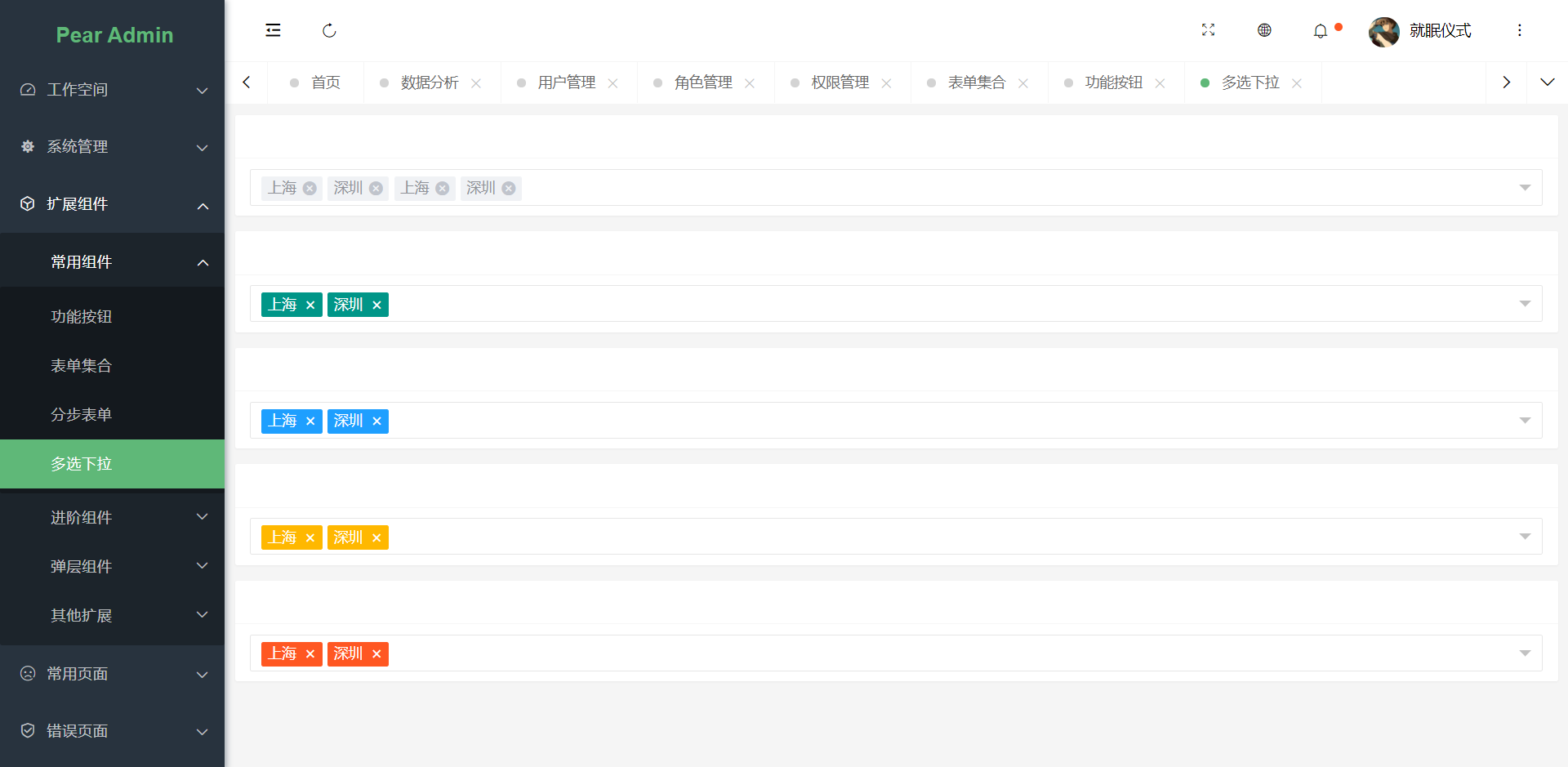1568x767 pixels.
Task: Open the 表单集合 sidebar item
Action: (x=112, y=366)
